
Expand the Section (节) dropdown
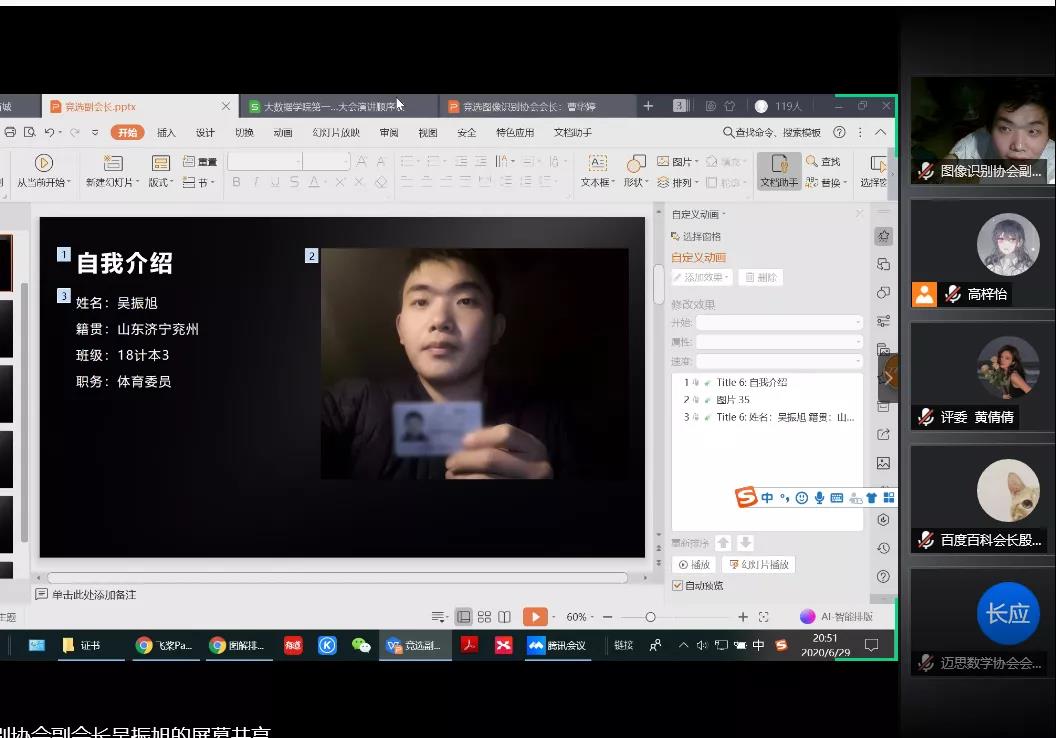pos(199,182)
